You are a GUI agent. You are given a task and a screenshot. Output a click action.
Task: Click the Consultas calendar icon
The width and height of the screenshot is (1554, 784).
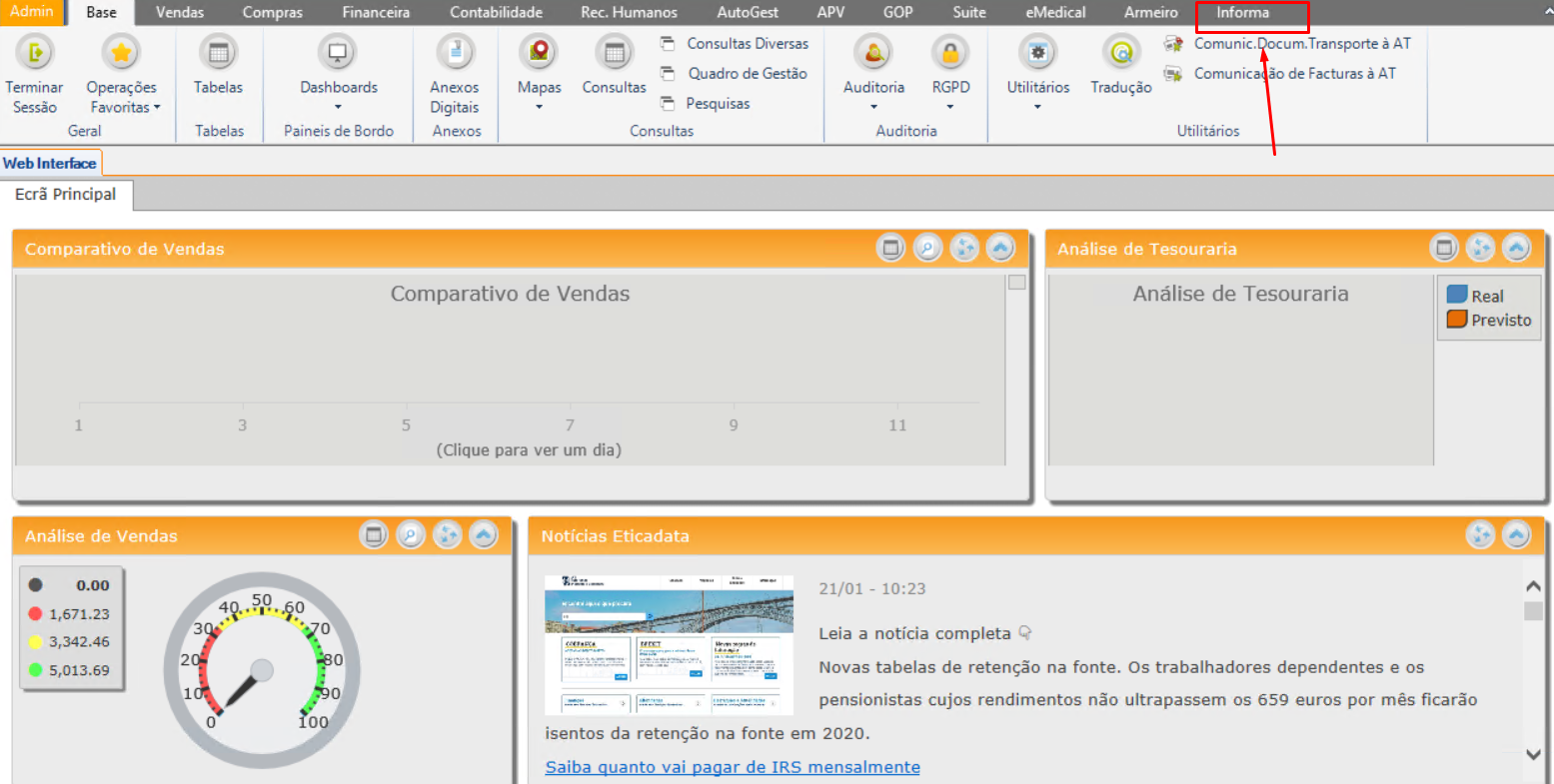614,53
